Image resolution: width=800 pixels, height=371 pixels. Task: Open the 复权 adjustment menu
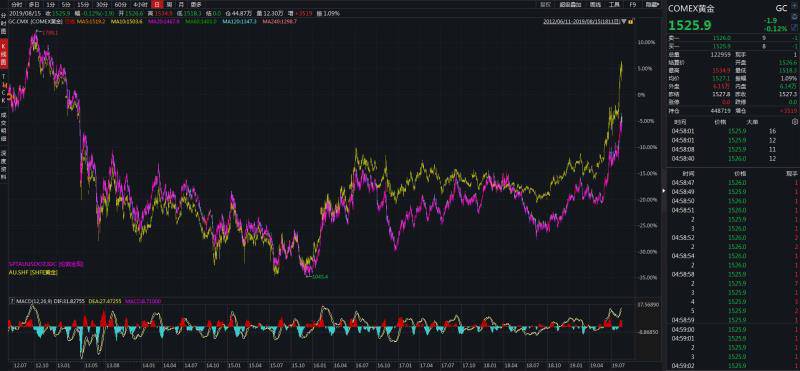545,4
